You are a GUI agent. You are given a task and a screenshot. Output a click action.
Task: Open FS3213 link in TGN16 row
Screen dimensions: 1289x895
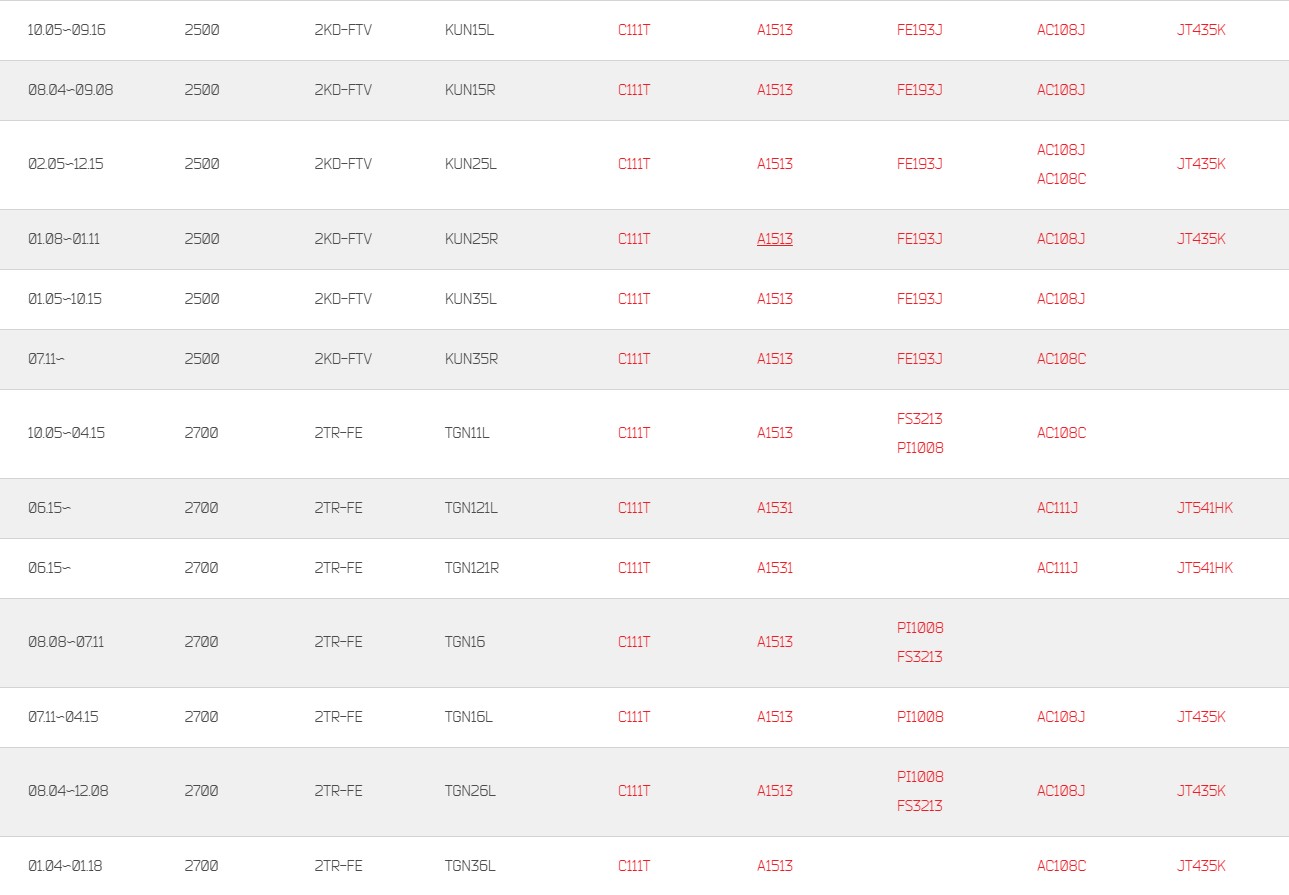pos(920,657)
